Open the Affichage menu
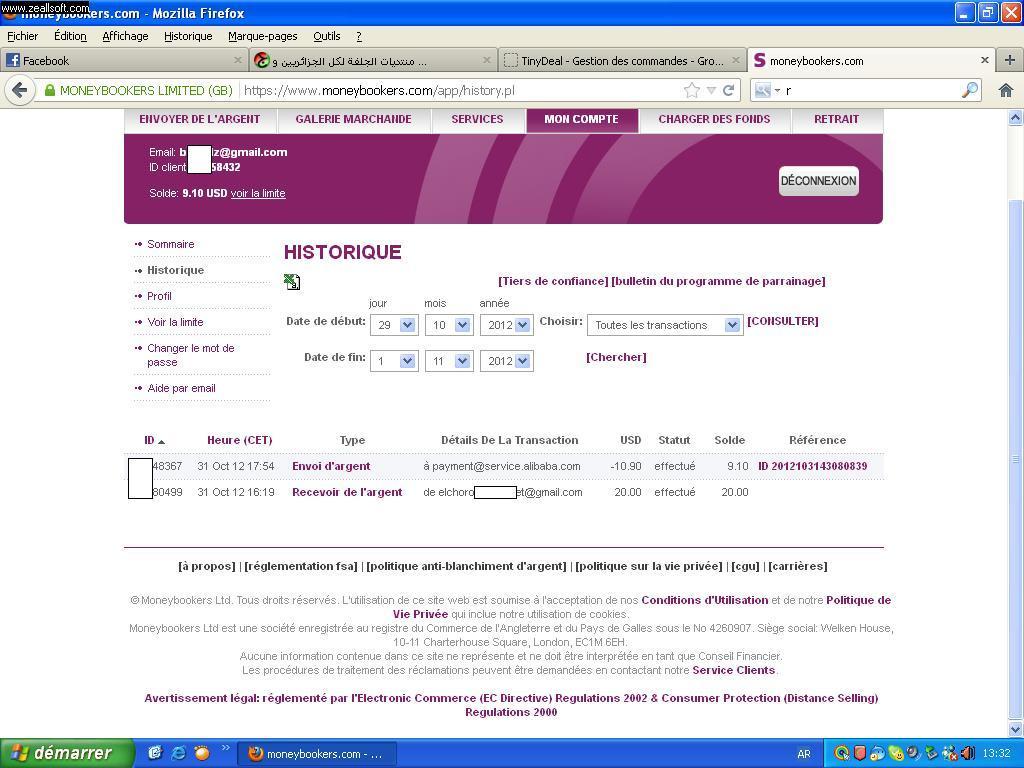 (125, 36)
